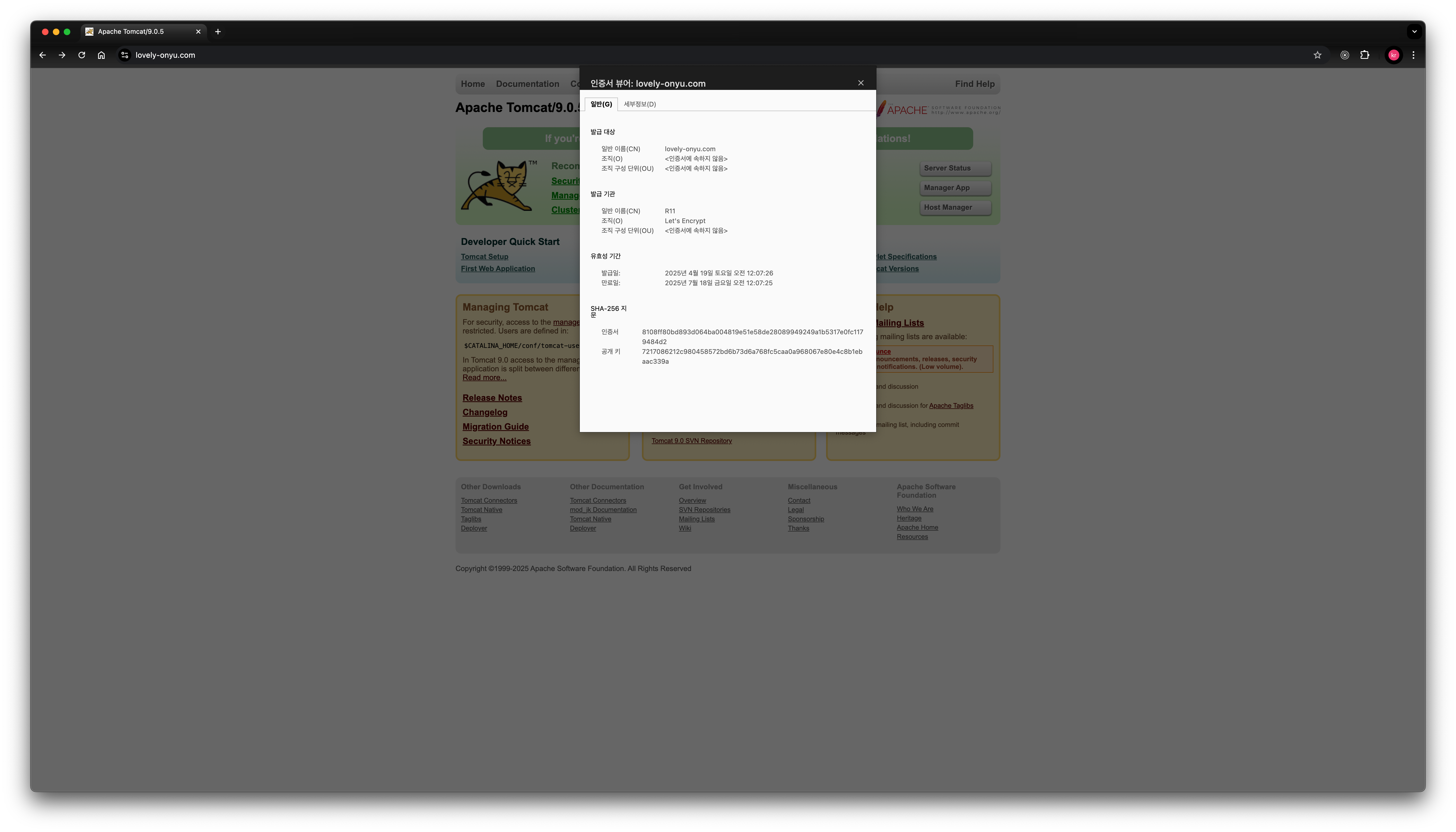Image resolution: width=1456 pixels, height=832 pixels.
Task: Click the browser forward arrow
Action: click(x=62, y=55)
